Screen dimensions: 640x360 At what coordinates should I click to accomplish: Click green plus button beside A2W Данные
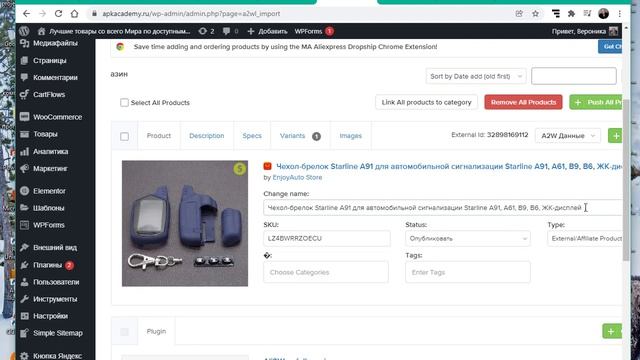click(x=616, y=136)
